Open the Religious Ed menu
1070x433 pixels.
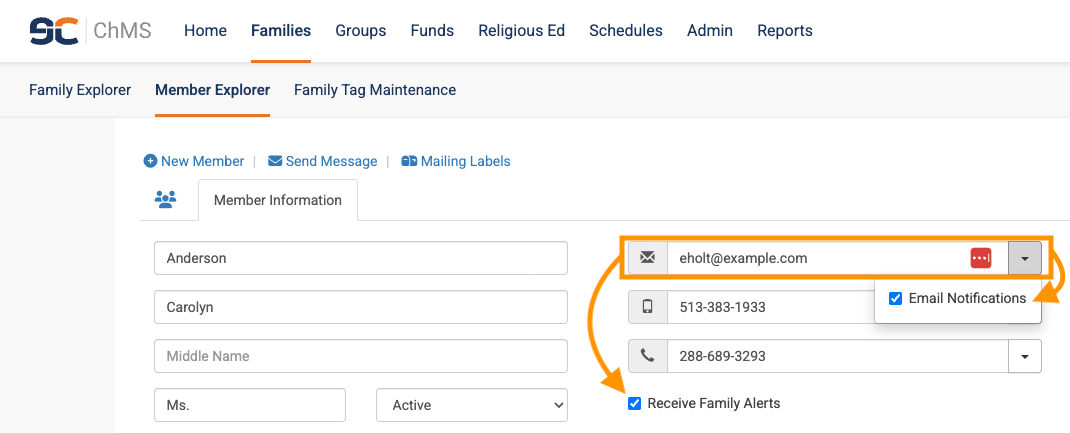coord(521,31)
